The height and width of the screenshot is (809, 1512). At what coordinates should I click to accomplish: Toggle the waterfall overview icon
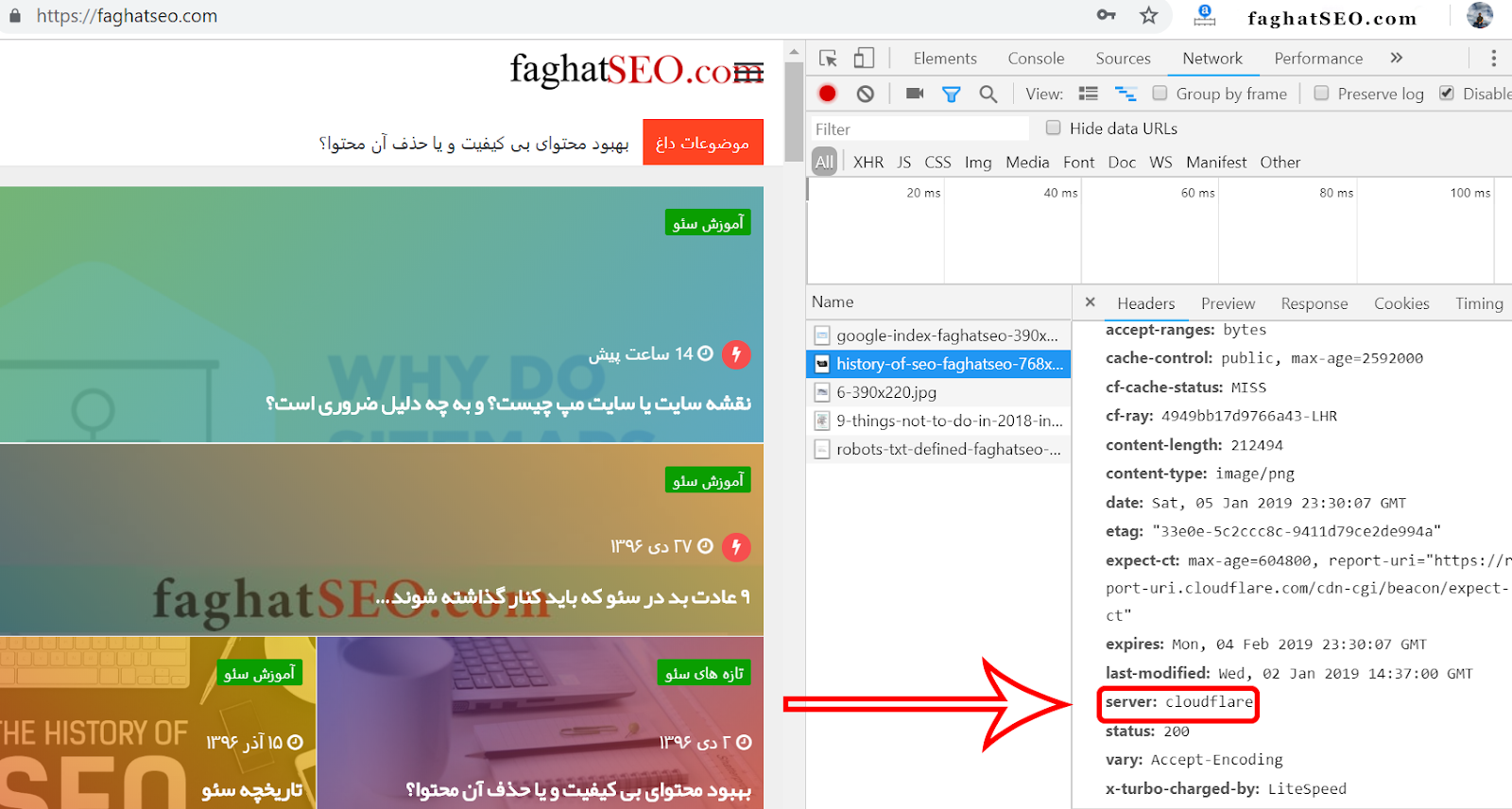[x=1125, y=94]
